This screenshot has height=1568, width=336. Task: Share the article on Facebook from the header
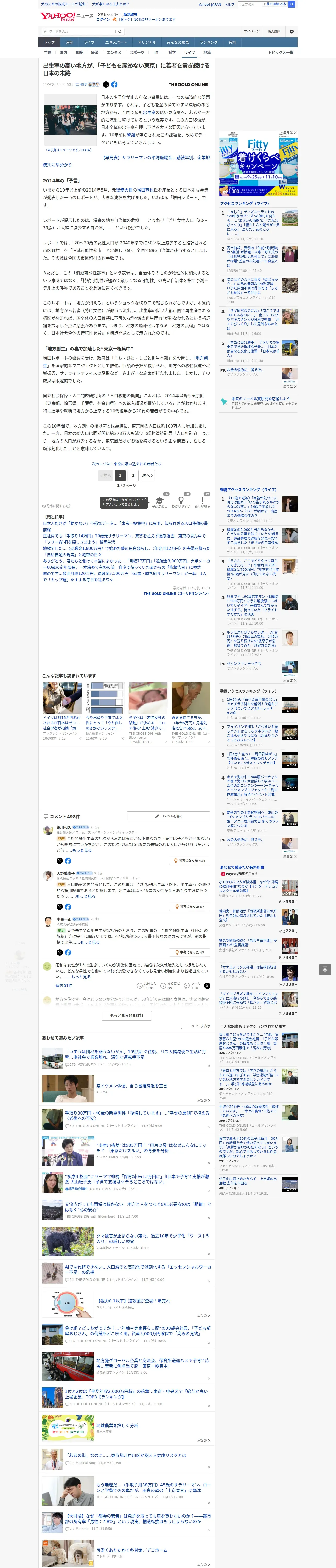(114, 85)
